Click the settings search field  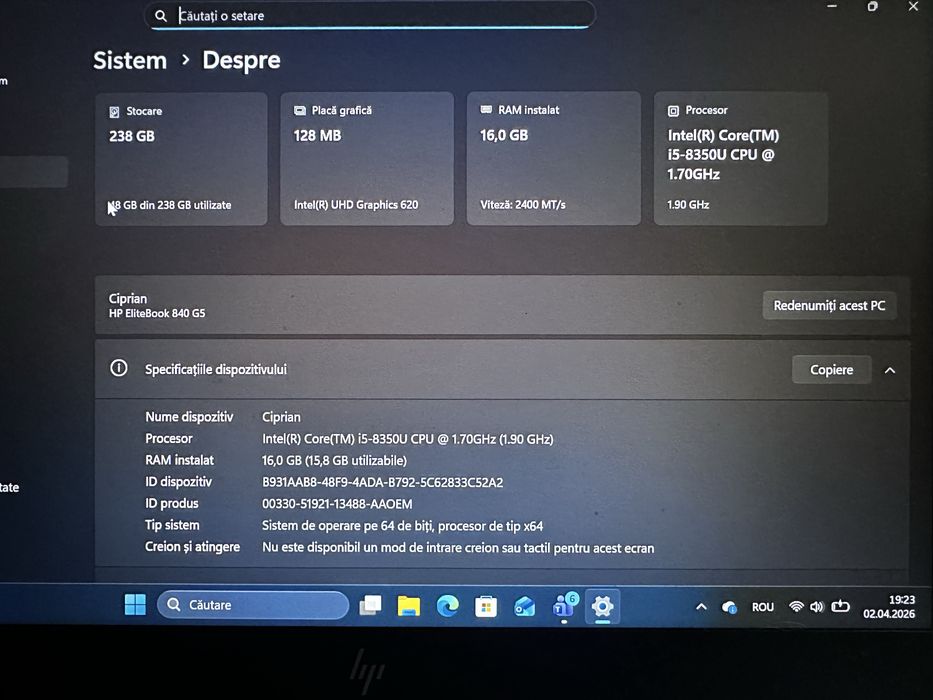pos(370,15)
